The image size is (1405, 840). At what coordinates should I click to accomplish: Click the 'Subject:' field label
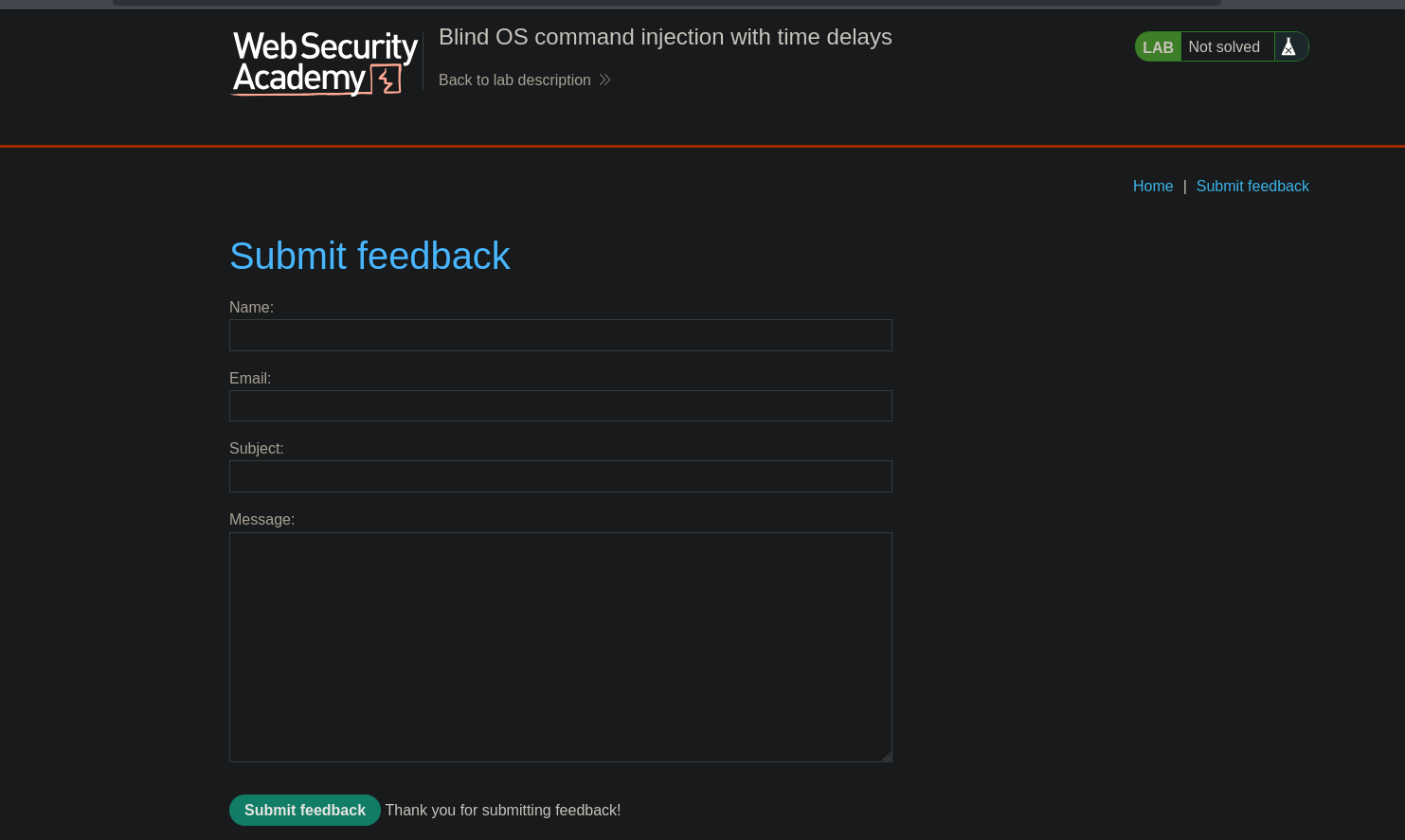point(257,449)
